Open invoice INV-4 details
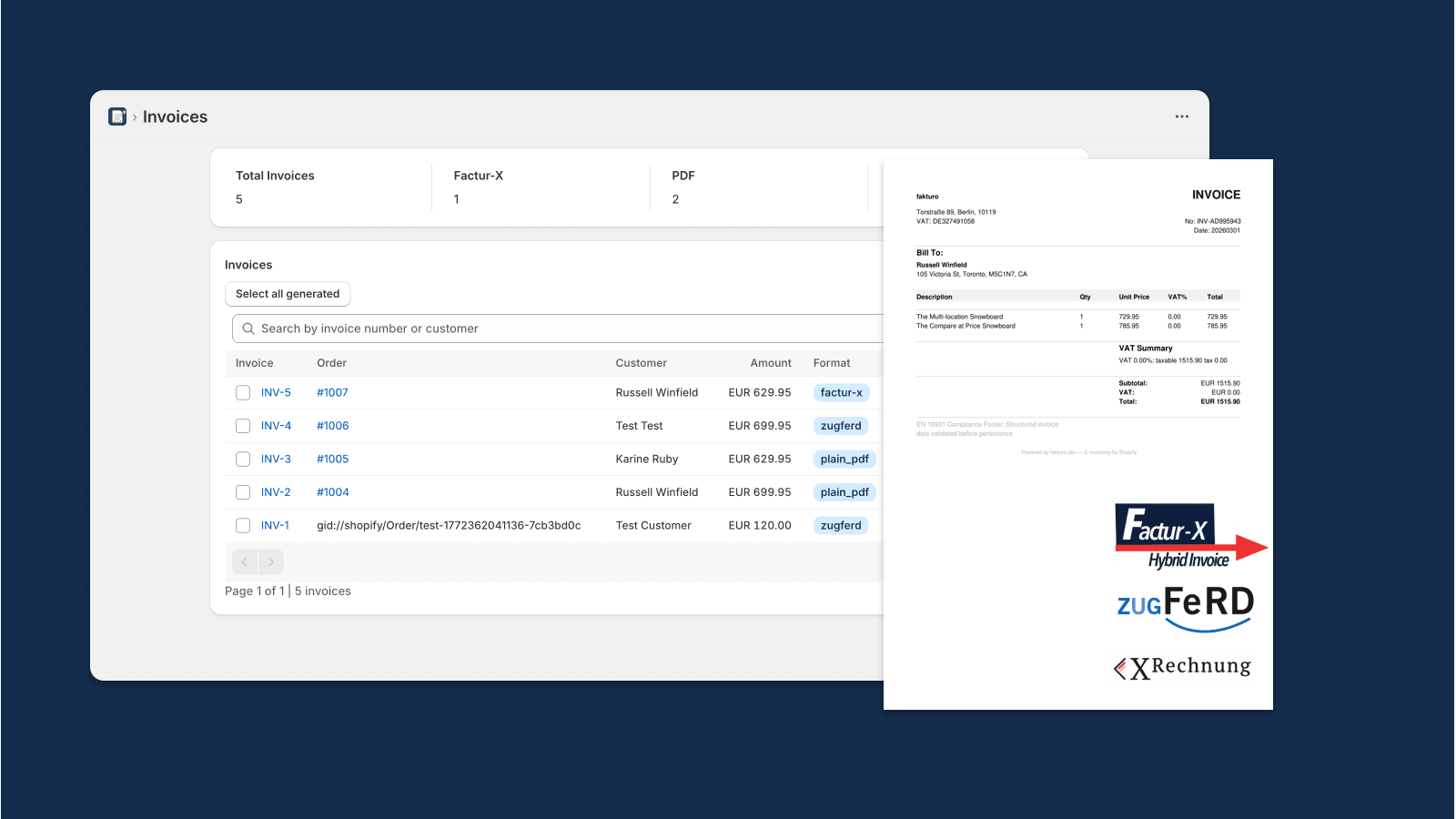This screenshot has width=1456, height=819. [x=276, y=425]
